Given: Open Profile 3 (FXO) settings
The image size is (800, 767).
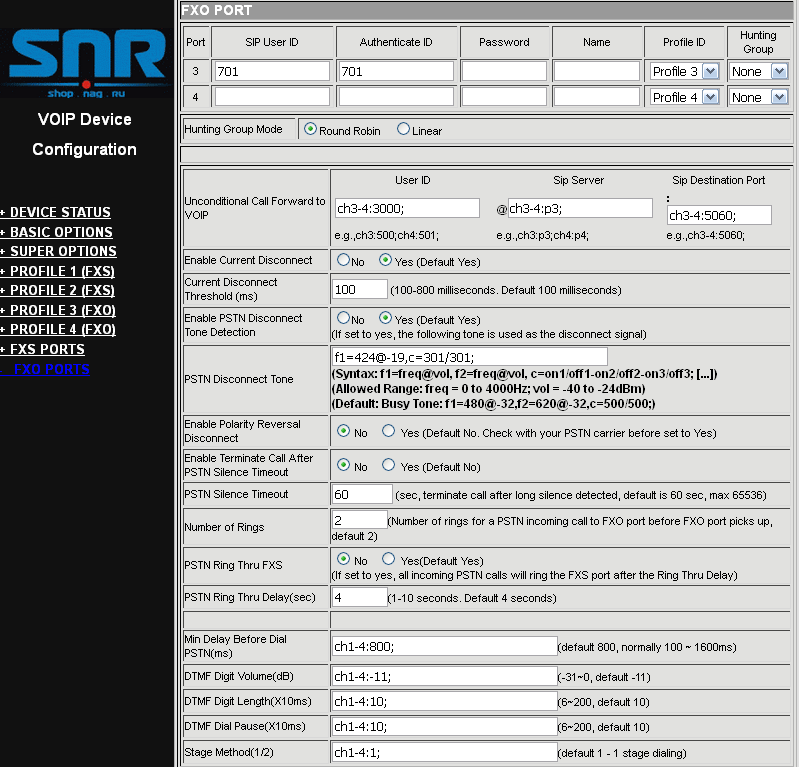Looking at the screenshot, I should tap(63, 310).
